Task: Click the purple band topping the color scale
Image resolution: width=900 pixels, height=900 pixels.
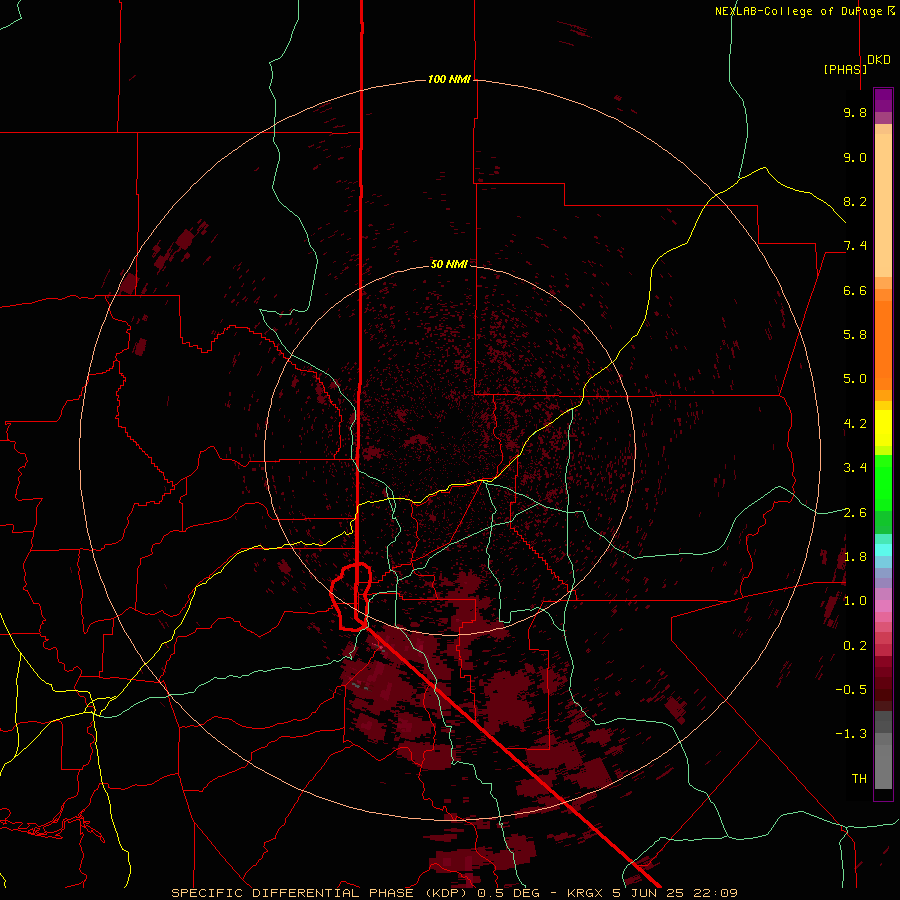Action: point(883,100)
